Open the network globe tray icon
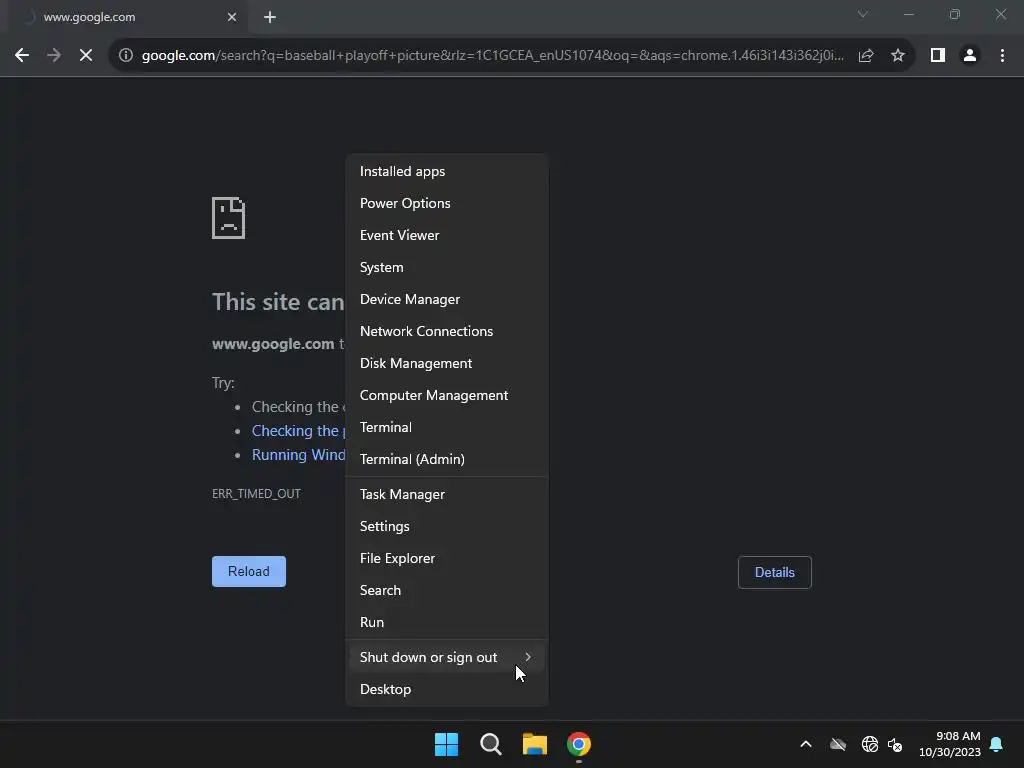Image resolution: width=1024 pixels, height=768 pixels. pos(869,744)
